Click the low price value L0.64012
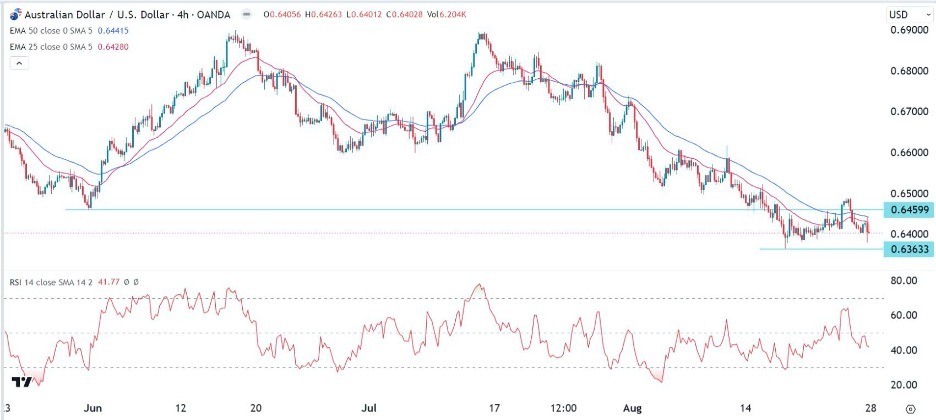936x420 pixels. pyautogui.click(x=364, y=15)
